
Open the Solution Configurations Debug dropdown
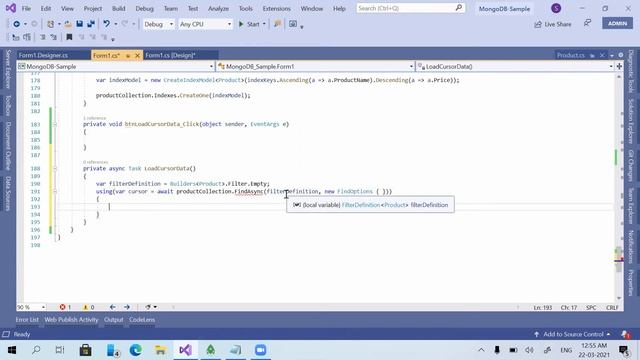pos(158,24)
